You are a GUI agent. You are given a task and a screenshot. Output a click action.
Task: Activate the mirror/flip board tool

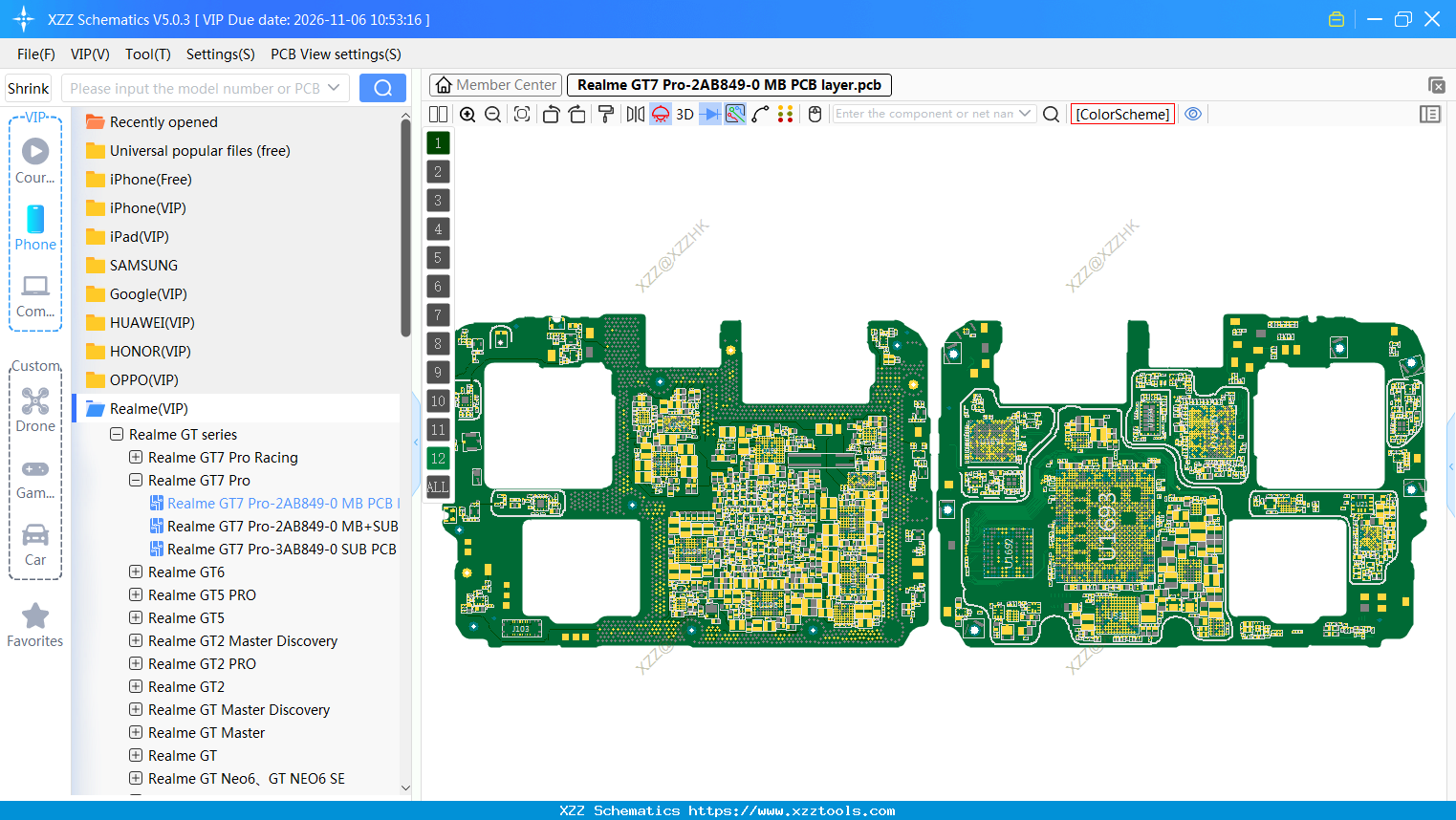(634, 114)
